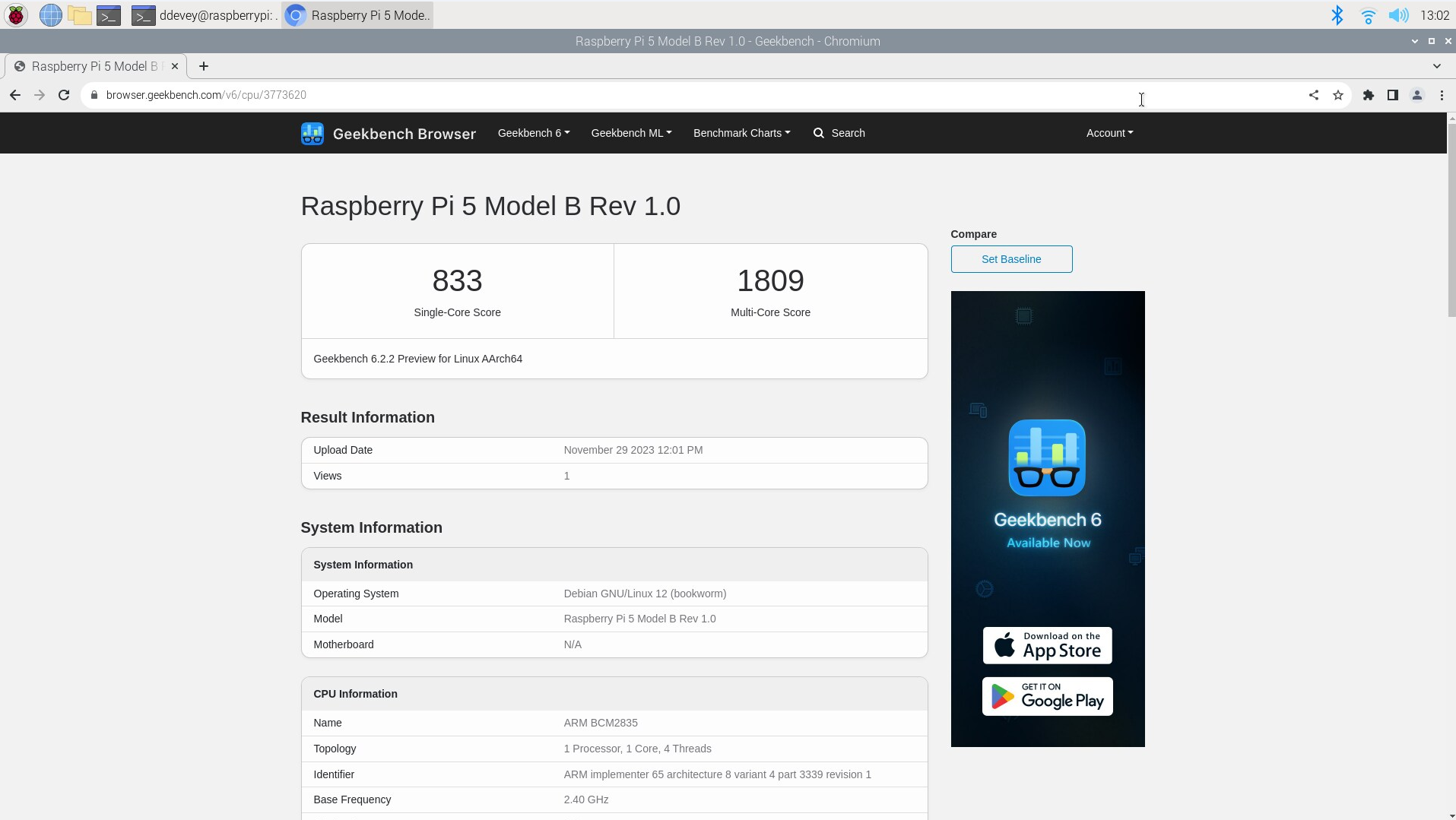Switch to ddevey@raspberrypi terminal window

(x=204, y=14)
